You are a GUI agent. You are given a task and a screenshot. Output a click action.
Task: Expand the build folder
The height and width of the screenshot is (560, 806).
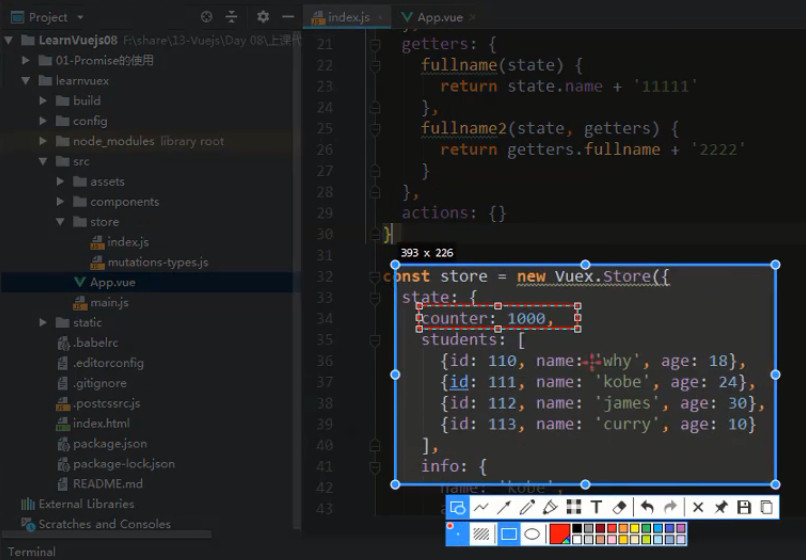click(x=43, y=101)
